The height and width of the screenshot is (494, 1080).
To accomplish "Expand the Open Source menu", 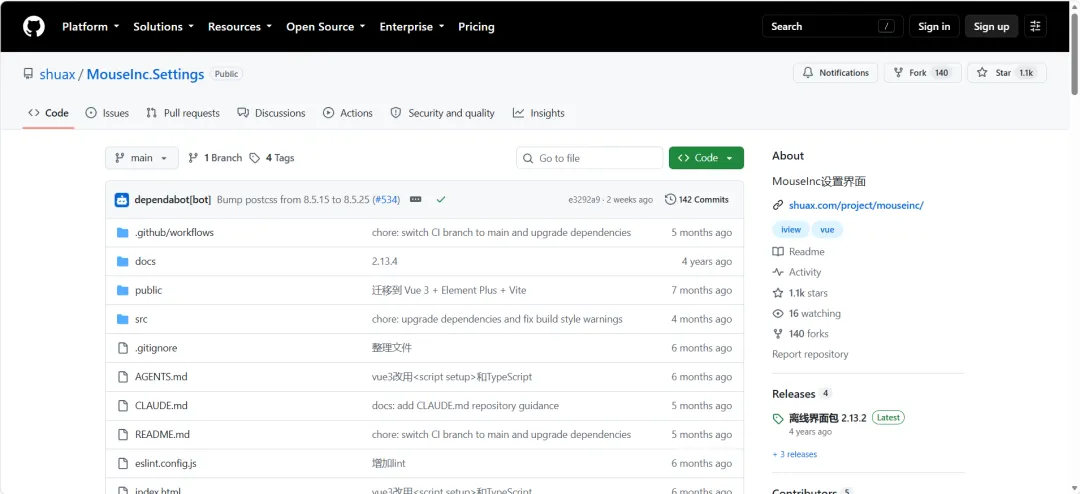I will click(x=325, y=27).
